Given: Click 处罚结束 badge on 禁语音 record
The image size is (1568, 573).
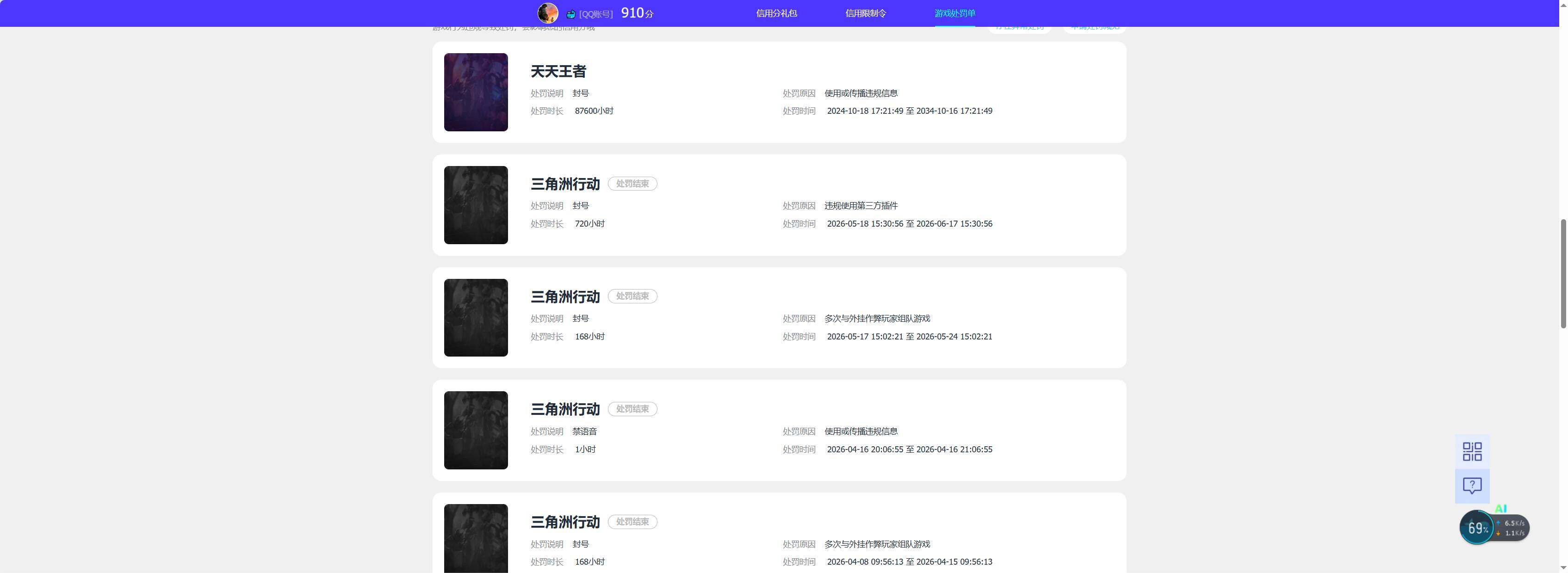Looking at the screenshot, I should point(632,409).
